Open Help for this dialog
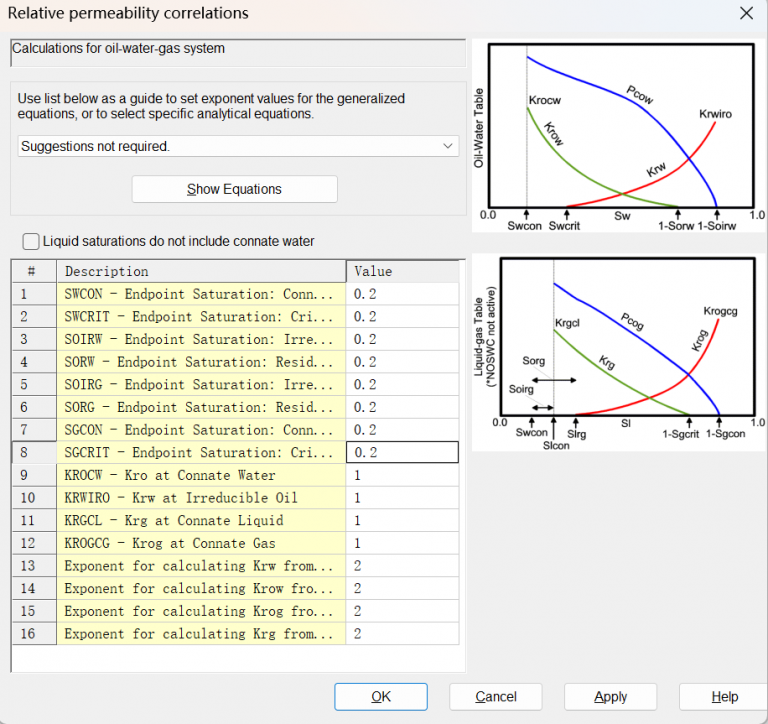The image size is (768, 724). tap(724, 696)
